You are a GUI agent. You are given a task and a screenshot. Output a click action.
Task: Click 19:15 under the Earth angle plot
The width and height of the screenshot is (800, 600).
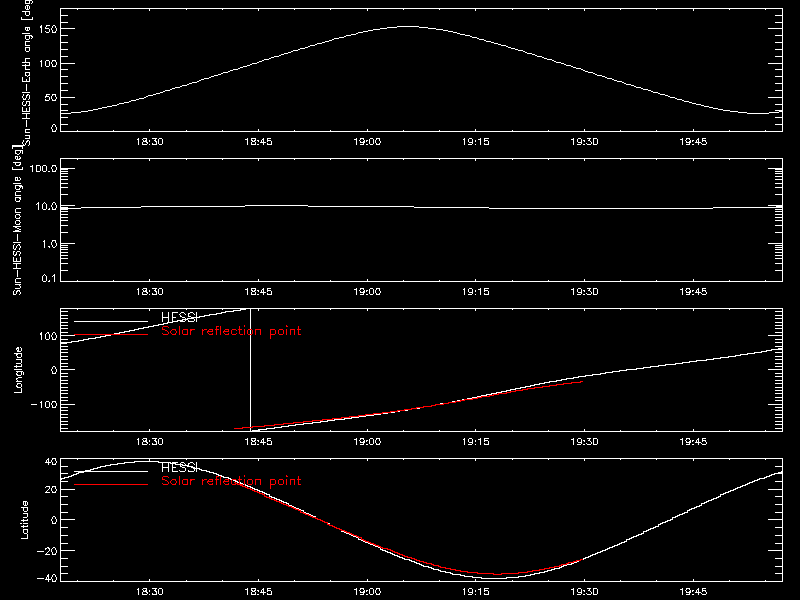(x=476, y=142)
